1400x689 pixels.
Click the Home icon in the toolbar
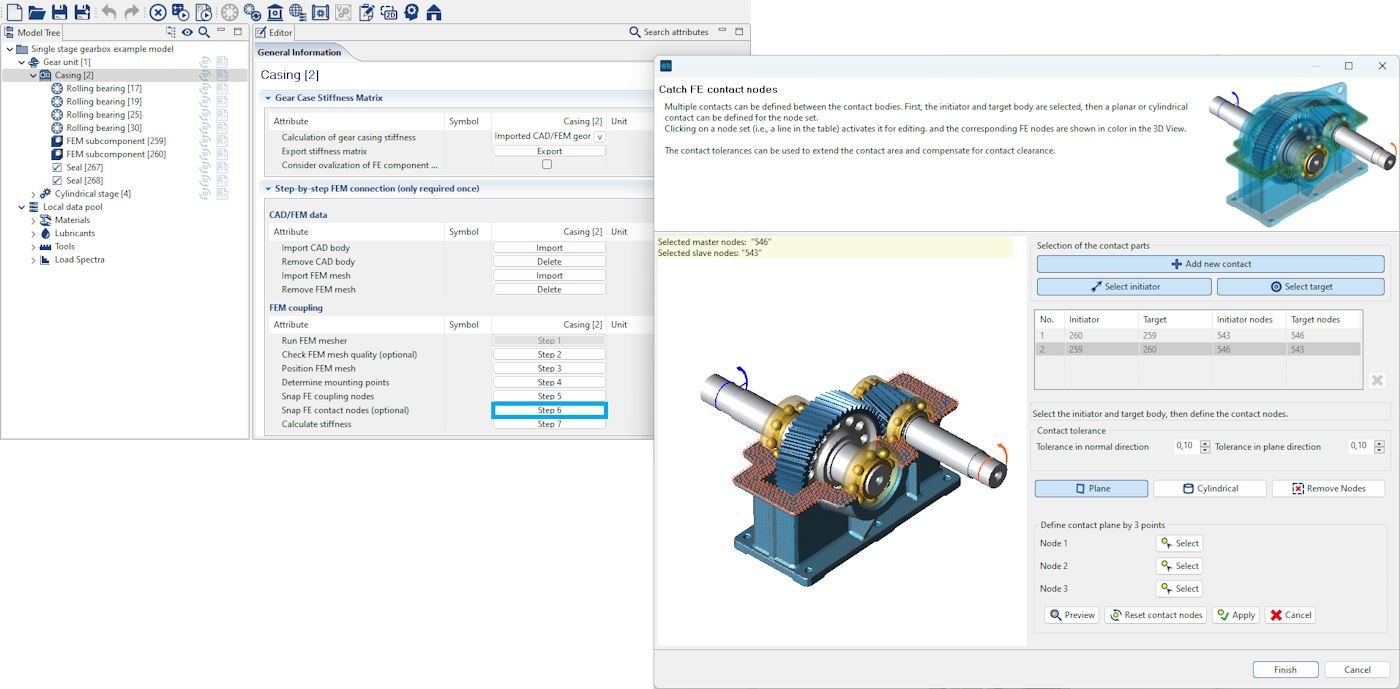(434, 12)
